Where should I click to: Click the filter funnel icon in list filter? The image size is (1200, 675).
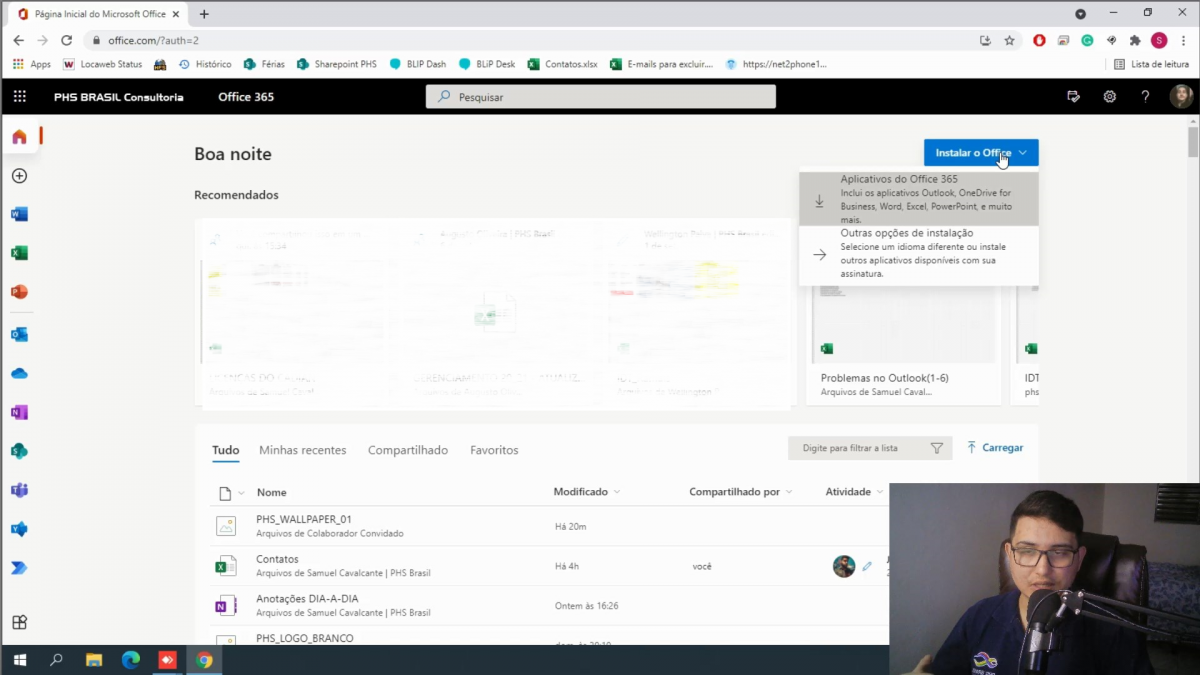click(x=937, y=448)
